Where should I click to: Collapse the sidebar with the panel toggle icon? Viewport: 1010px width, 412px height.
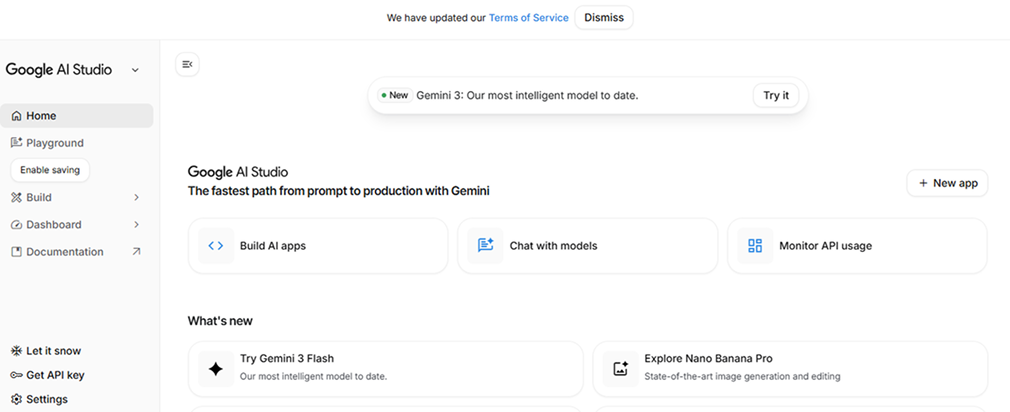[187, 64]
